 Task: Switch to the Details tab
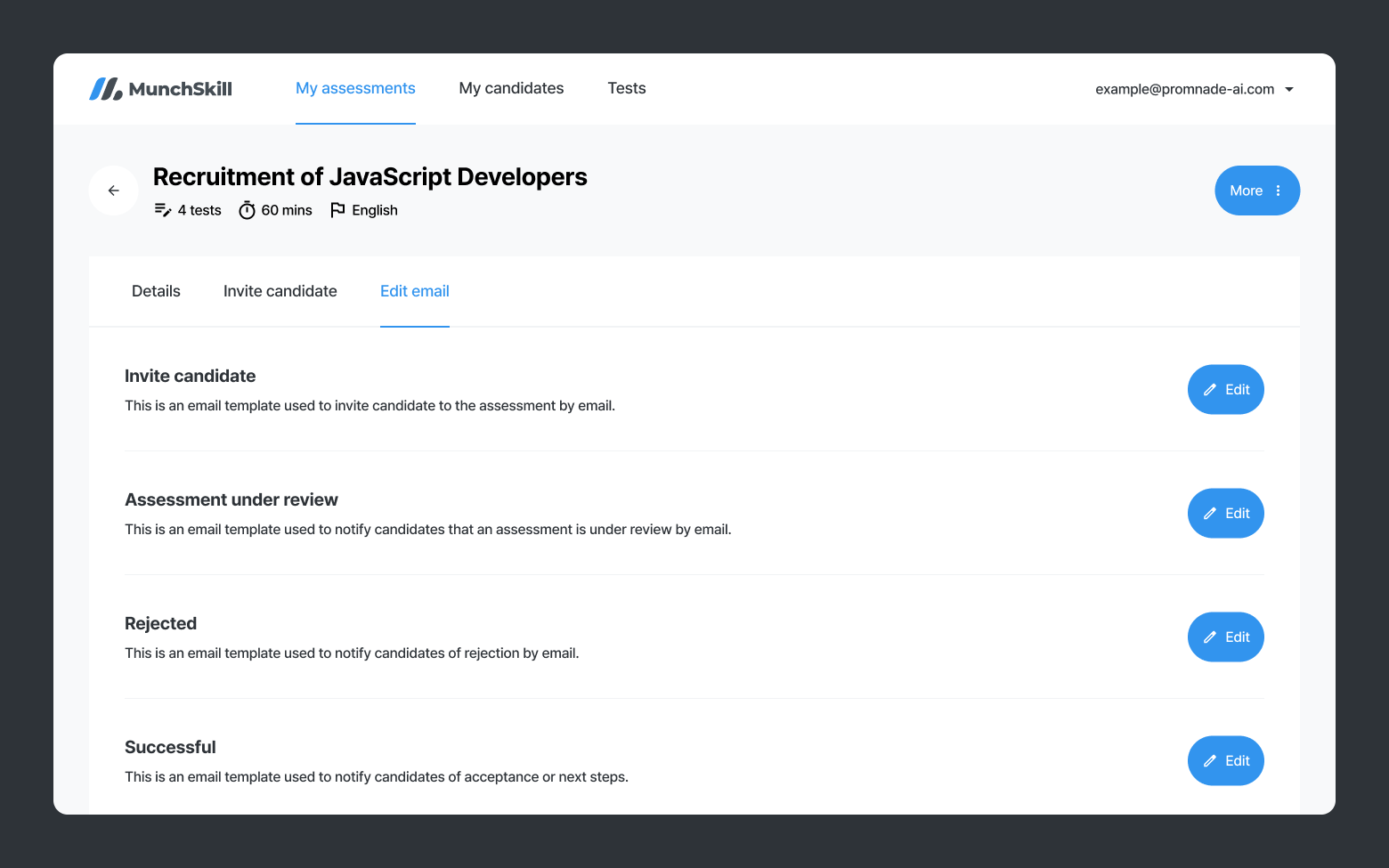[156, 291]
